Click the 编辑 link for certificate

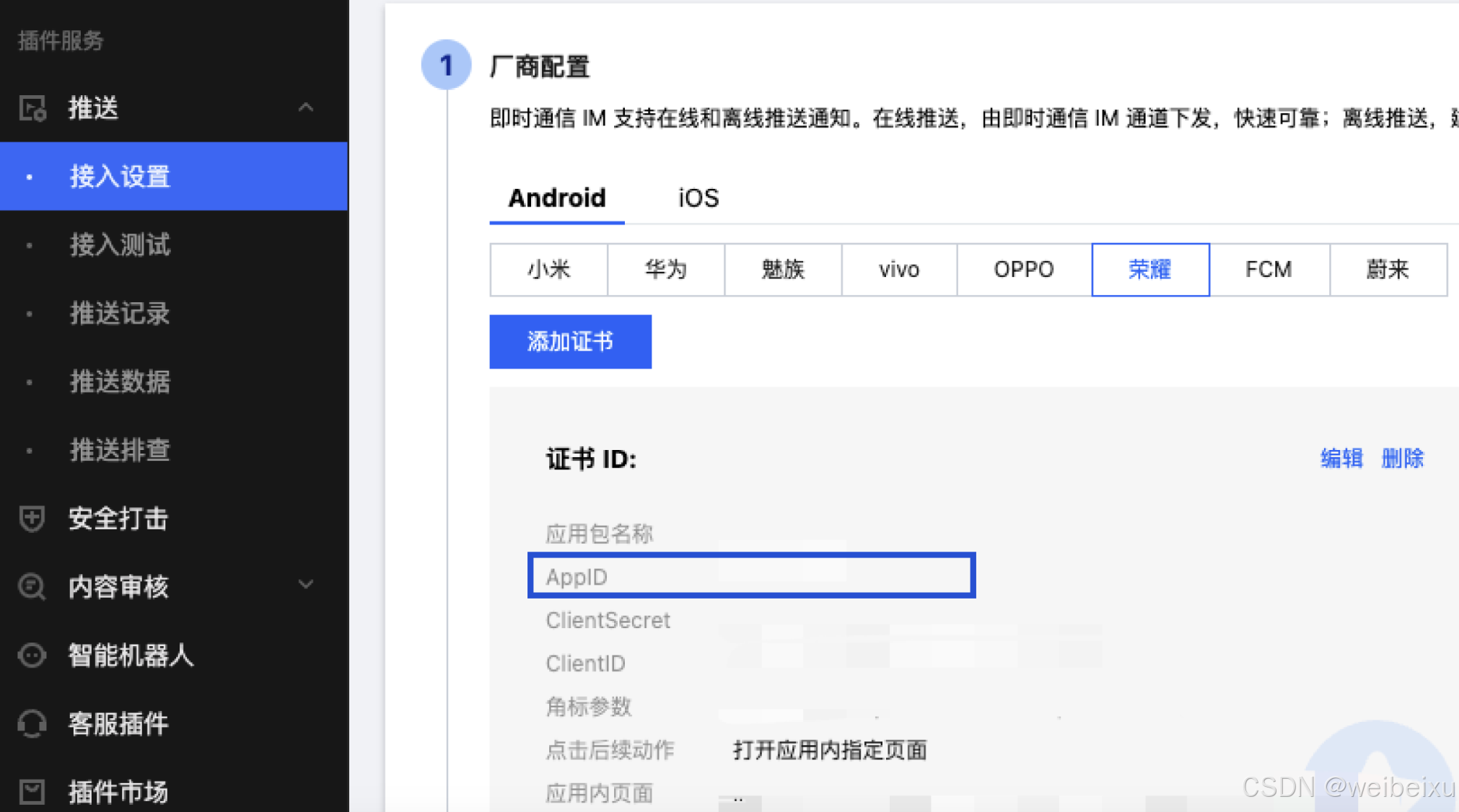click(x=1341, y=458)
